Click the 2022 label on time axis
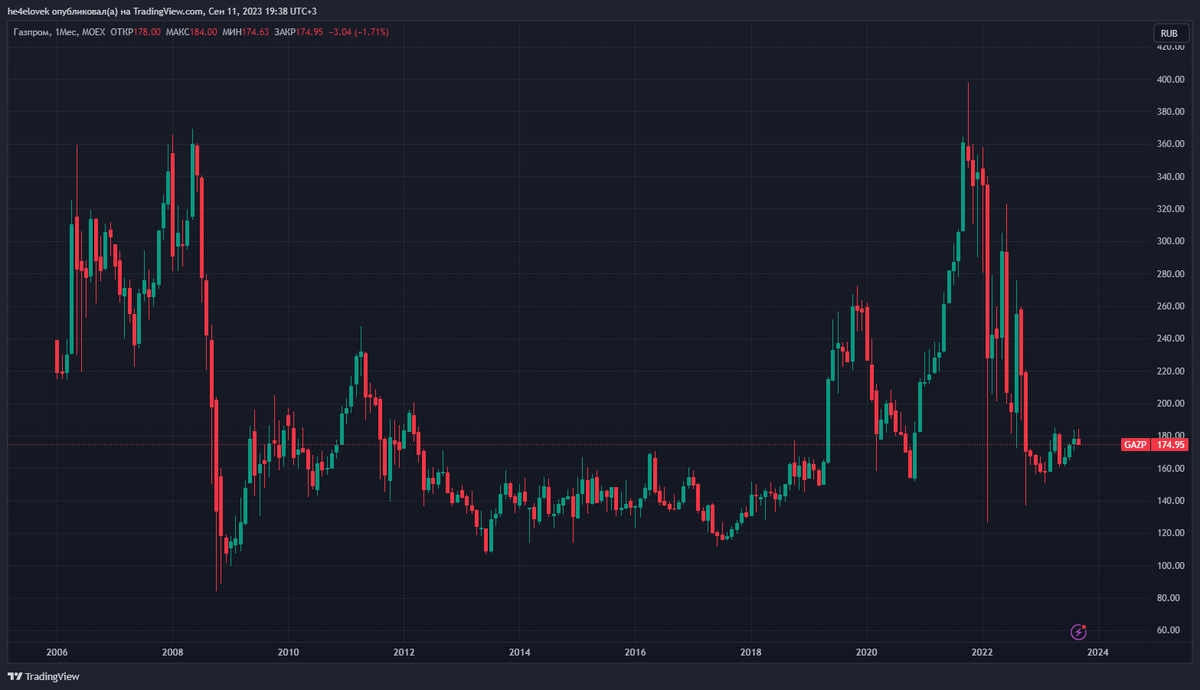 click(982, 652)
